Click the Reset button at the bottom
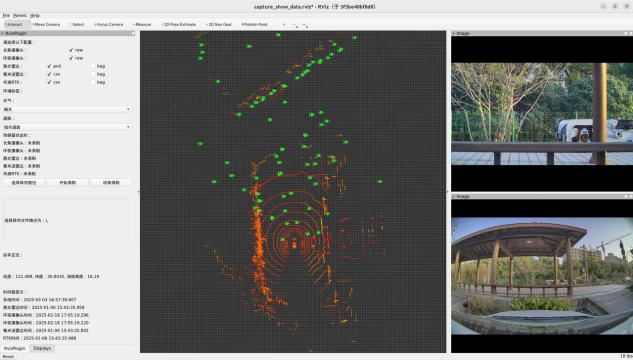This screenshot has height=360, width=633. coord(8,356)
